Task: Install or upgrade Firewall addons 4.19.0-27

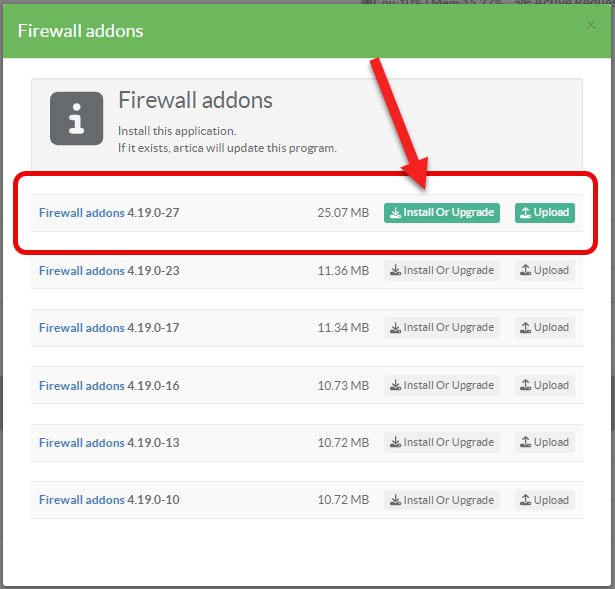Action: [x=441, y=212]
